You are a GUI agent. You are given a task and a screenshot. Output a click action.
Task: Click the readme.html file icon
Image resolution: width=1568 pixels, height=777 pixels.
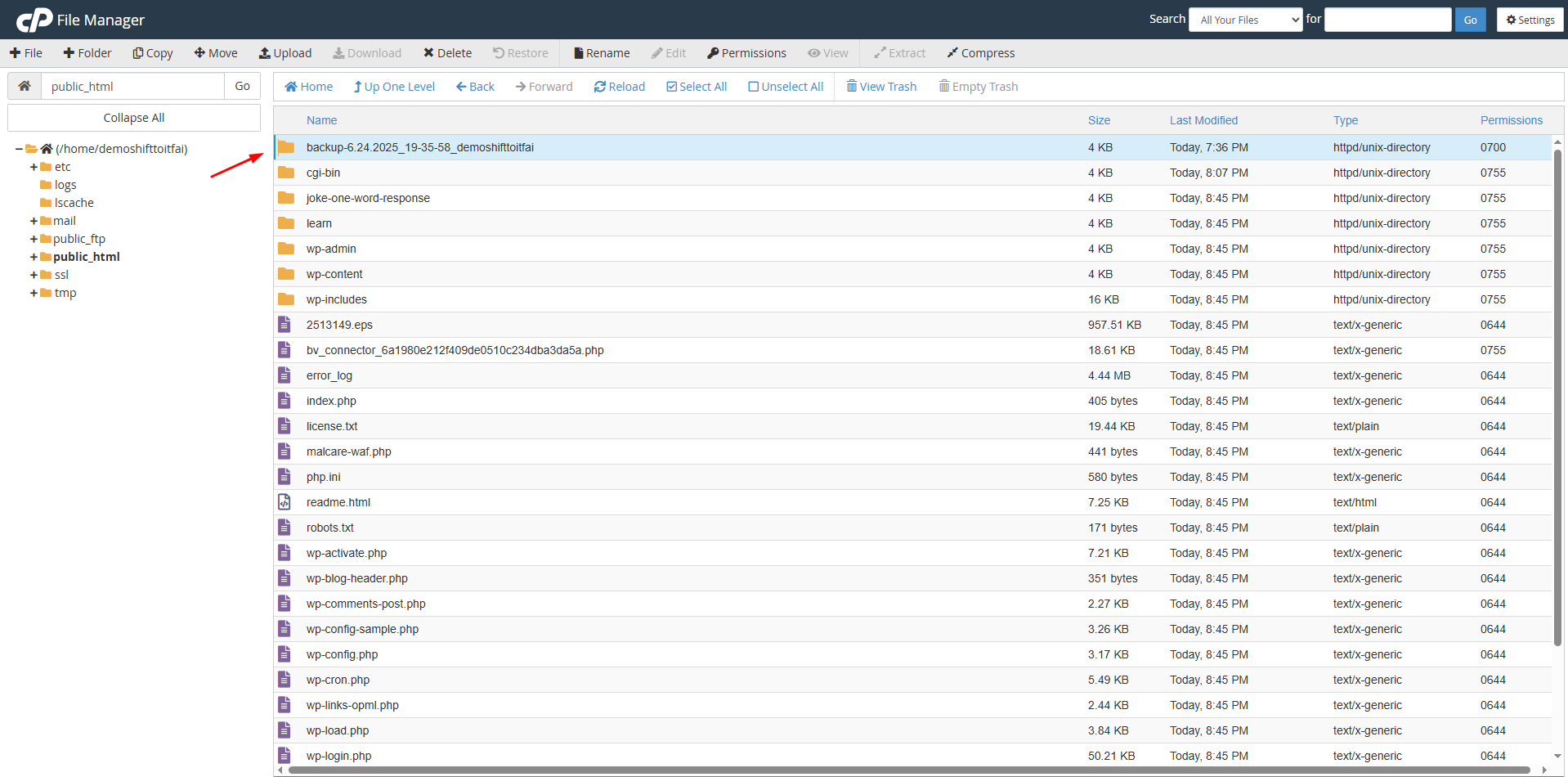pos(284,502)
